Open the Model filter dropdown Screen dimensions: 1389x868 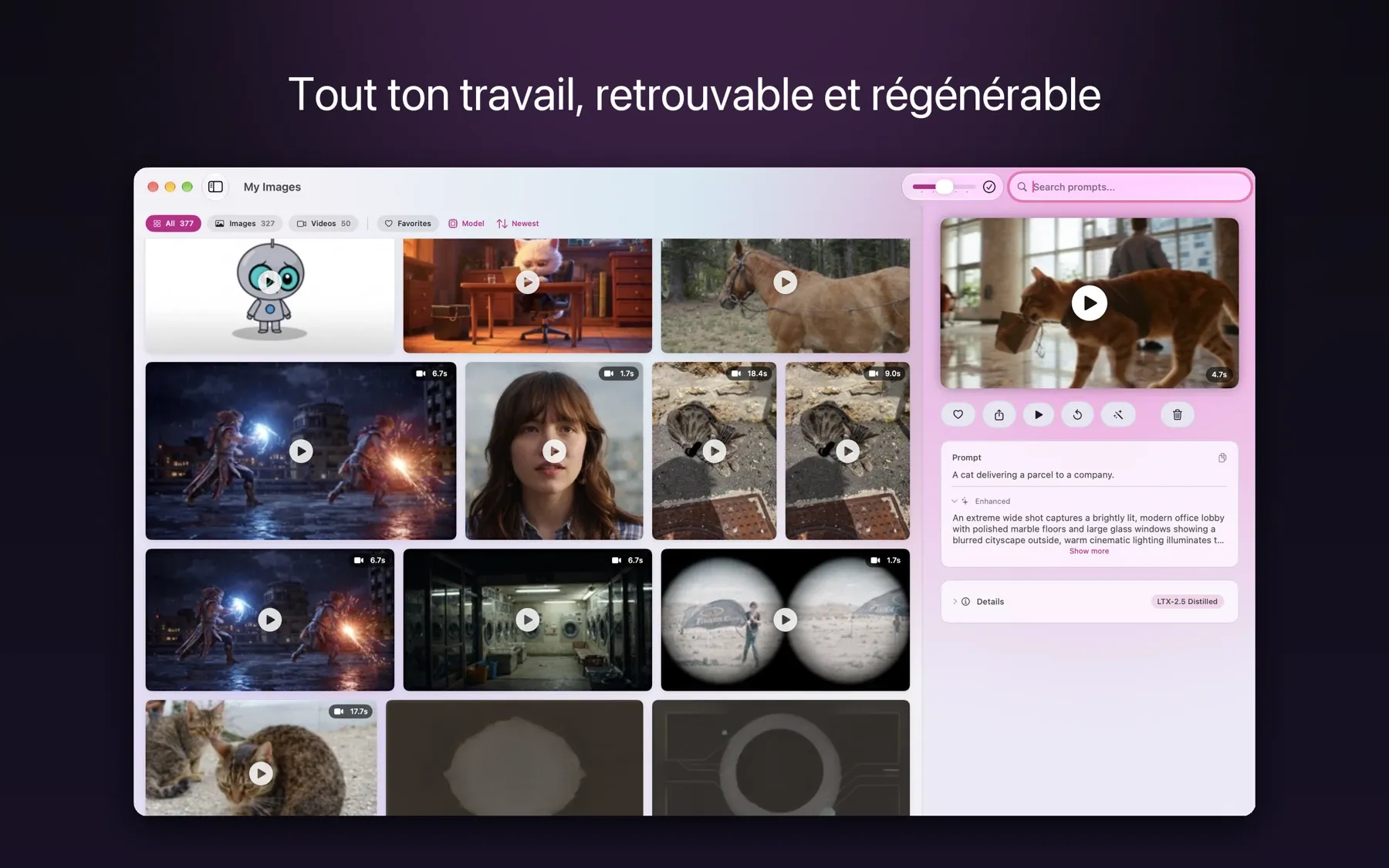click(466, 224)
